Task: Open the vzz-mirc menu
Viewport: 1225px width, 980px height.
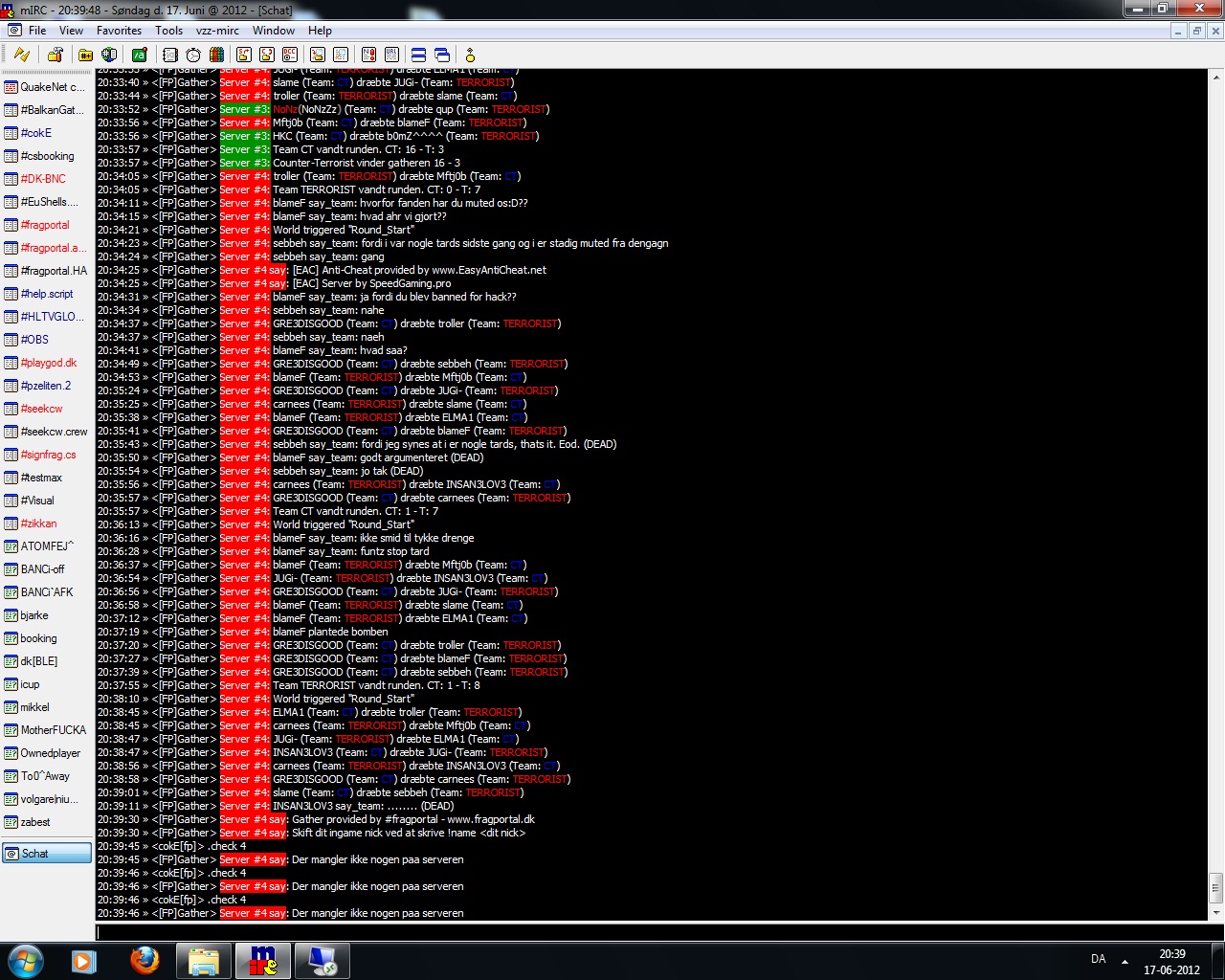Action: pyautogui.click(x=218, y=31)
